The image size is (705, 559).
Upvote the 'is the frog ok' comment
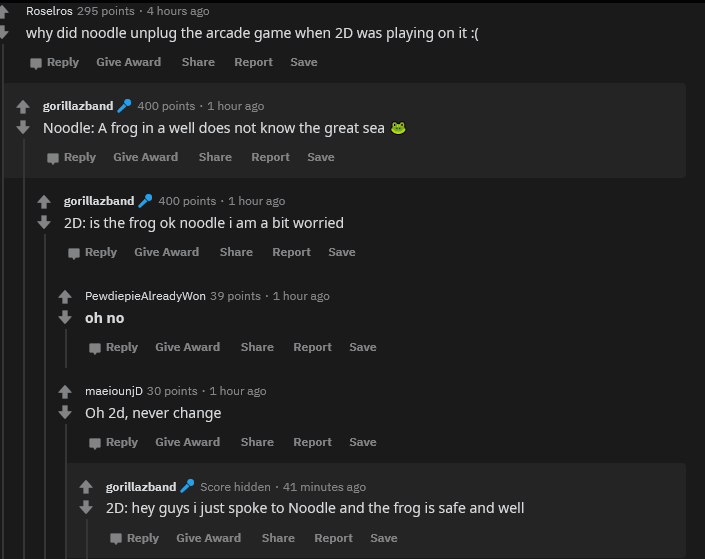43,202
